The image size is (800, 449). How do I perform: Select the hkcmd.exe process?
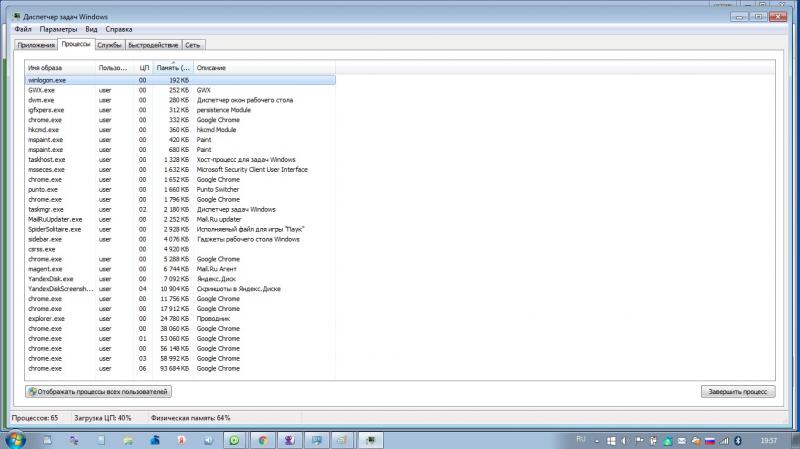(180, 130)
